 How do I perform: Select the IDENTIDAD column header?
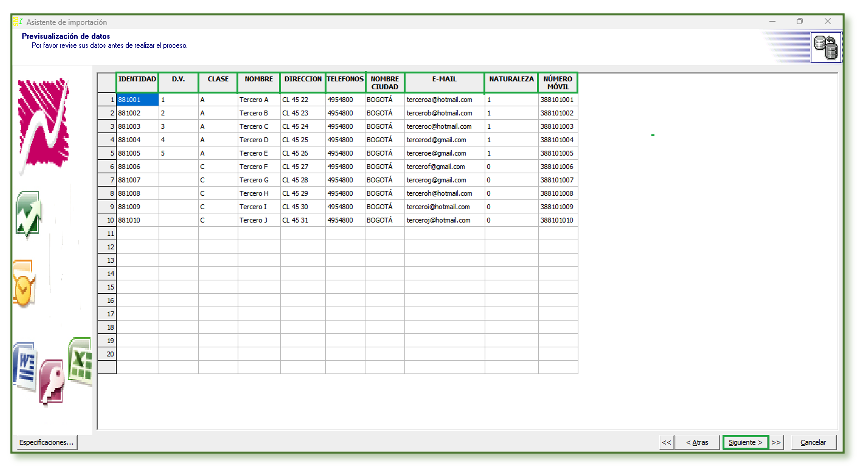pyautogui.click(x=137, y=81)
